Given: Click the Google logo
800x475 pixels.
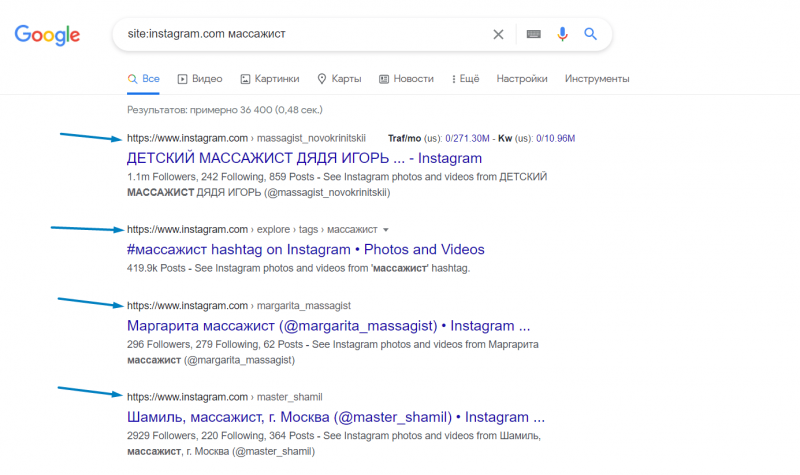Looking at the screenshot, I should click(x=47, y=35).
